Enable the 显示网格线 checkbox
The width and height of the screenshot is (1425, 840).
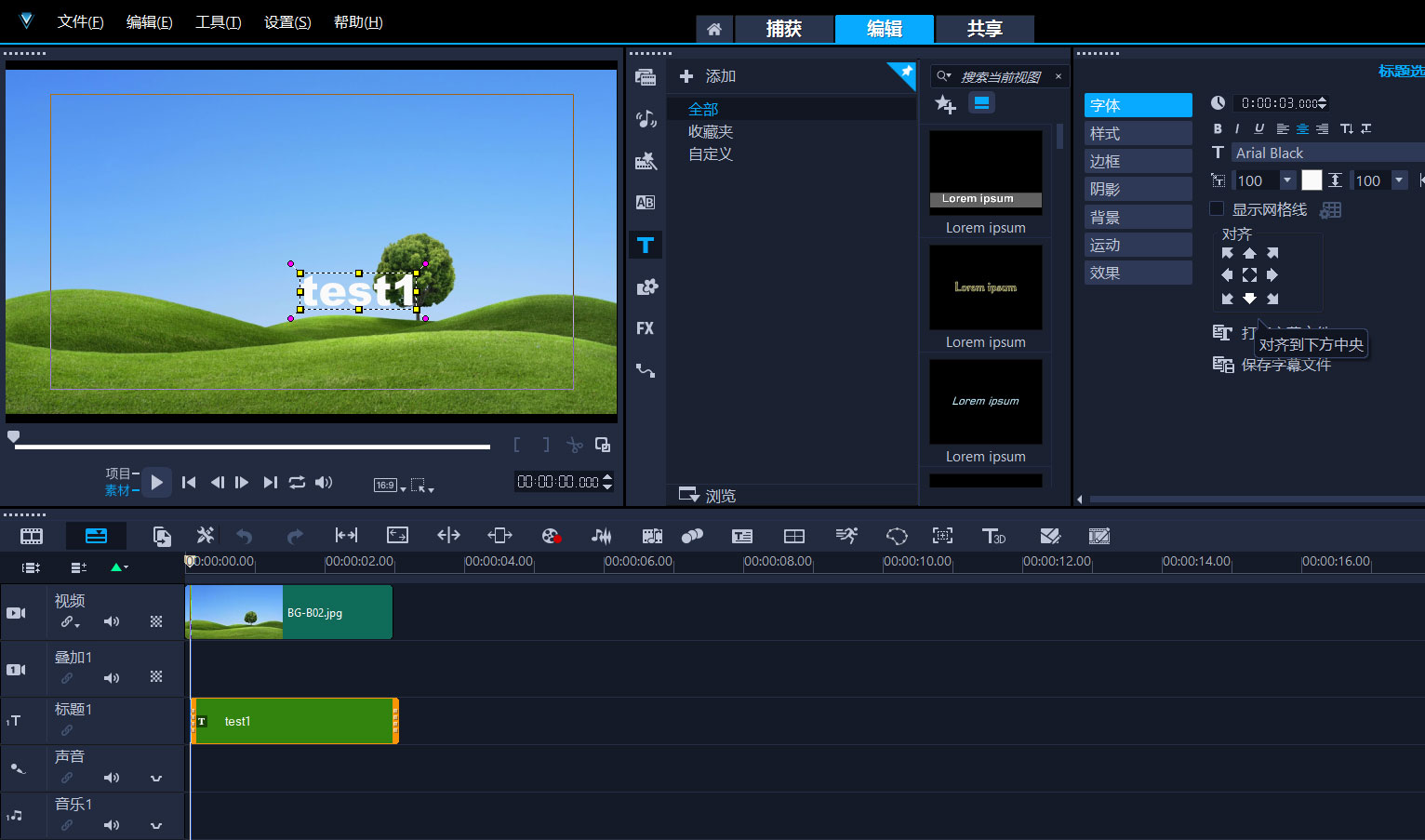1217,209
